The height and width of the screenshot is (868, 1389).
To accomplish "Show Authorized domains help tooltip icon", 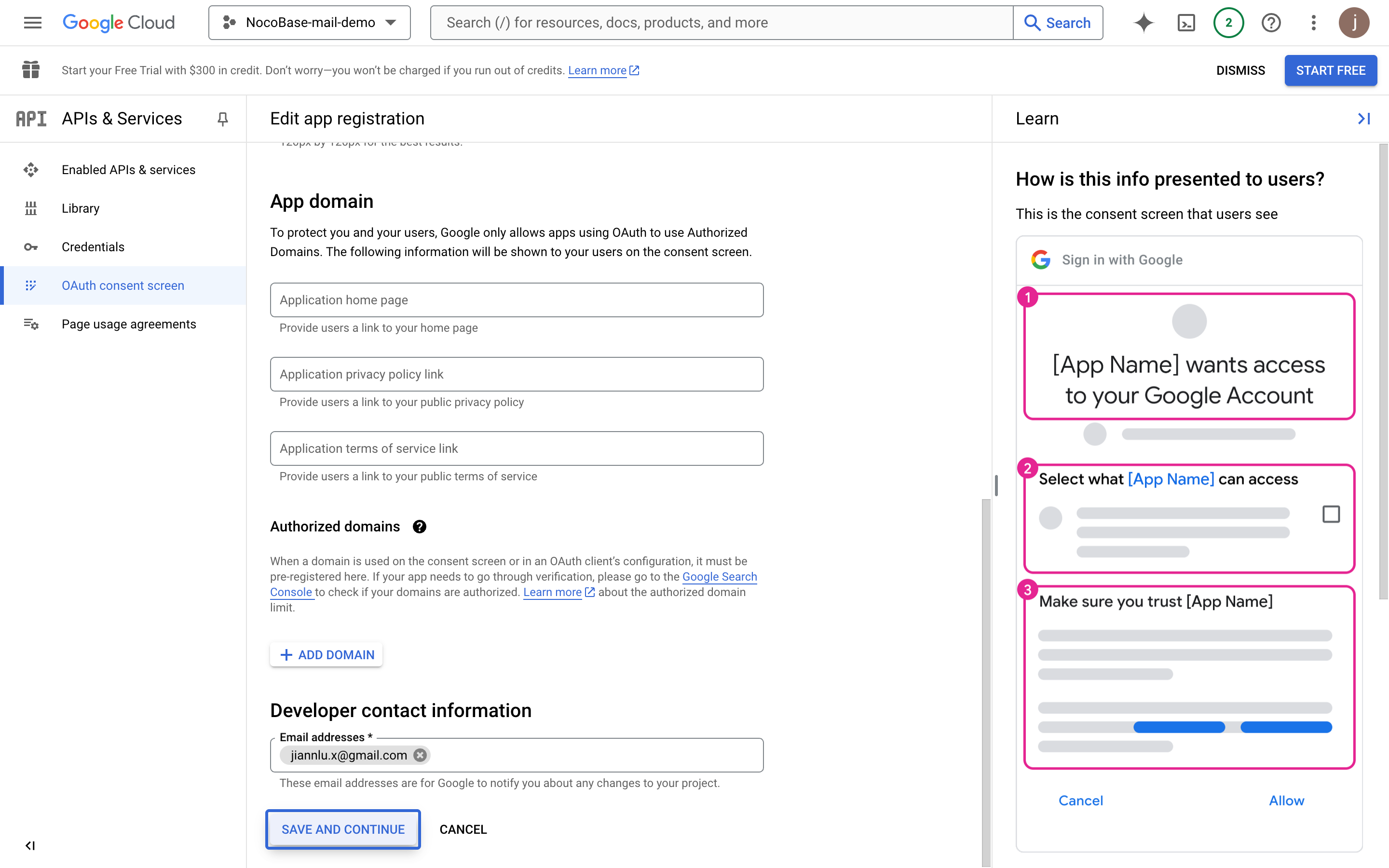I will pyautogui.click(x=420, y=527).
